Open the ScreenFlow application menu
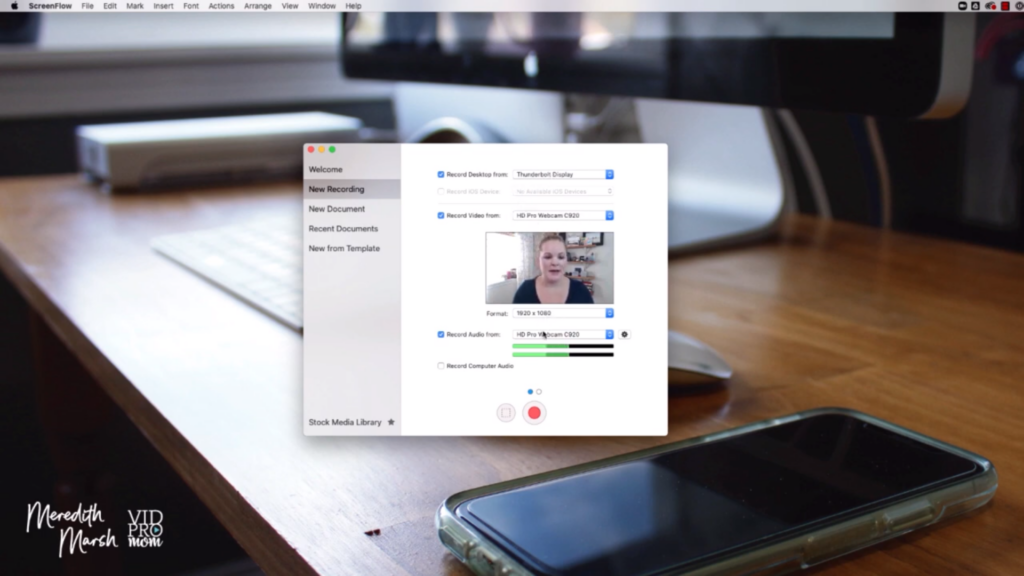This screenshot has height=576, width=1024. pos(50,6)
